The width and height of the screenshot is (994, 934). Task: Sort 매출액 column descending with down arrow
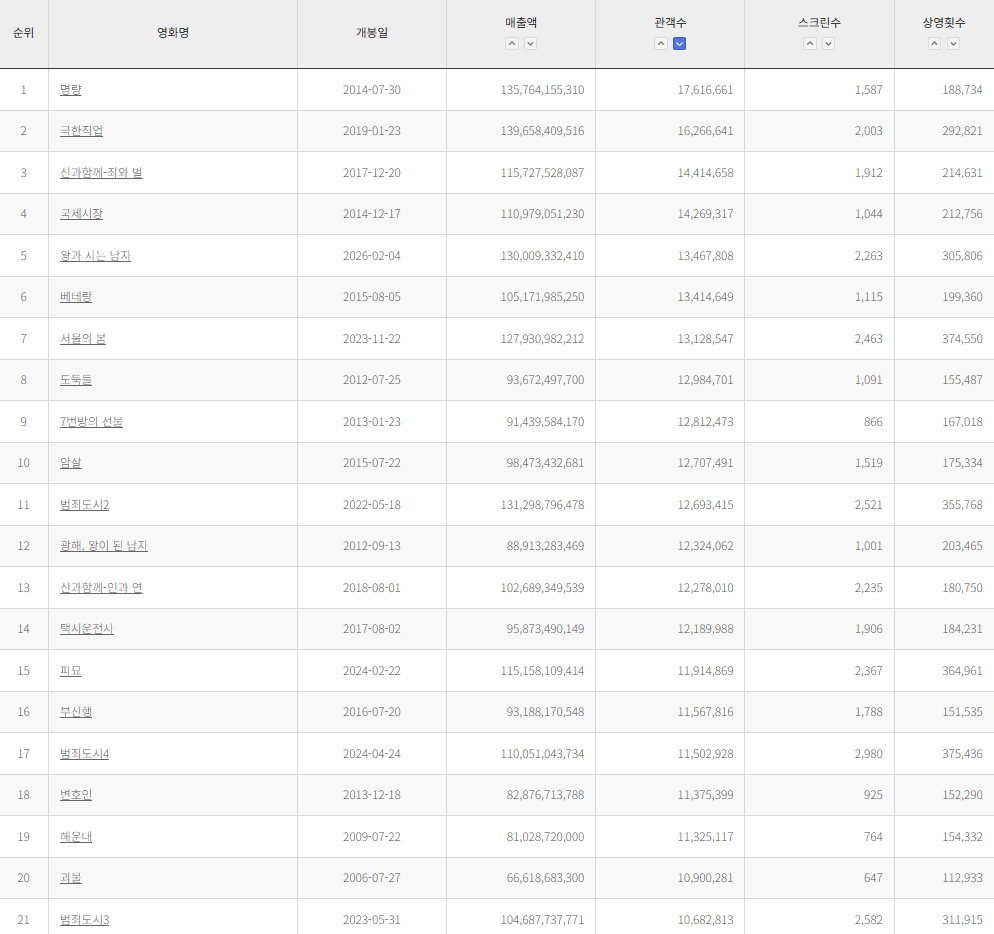coord(531,43)
